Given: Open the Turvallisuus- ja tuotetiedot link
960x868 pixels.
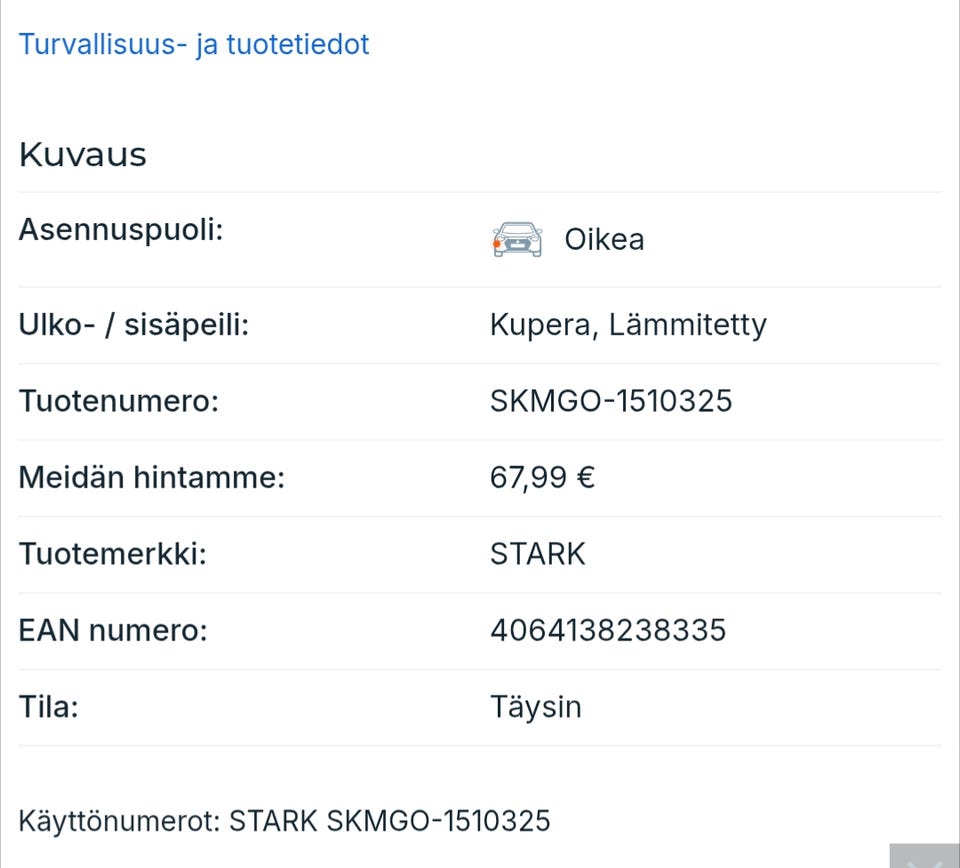Looking at the screenshot, I should pyautogui.click(x=194, y=45).
